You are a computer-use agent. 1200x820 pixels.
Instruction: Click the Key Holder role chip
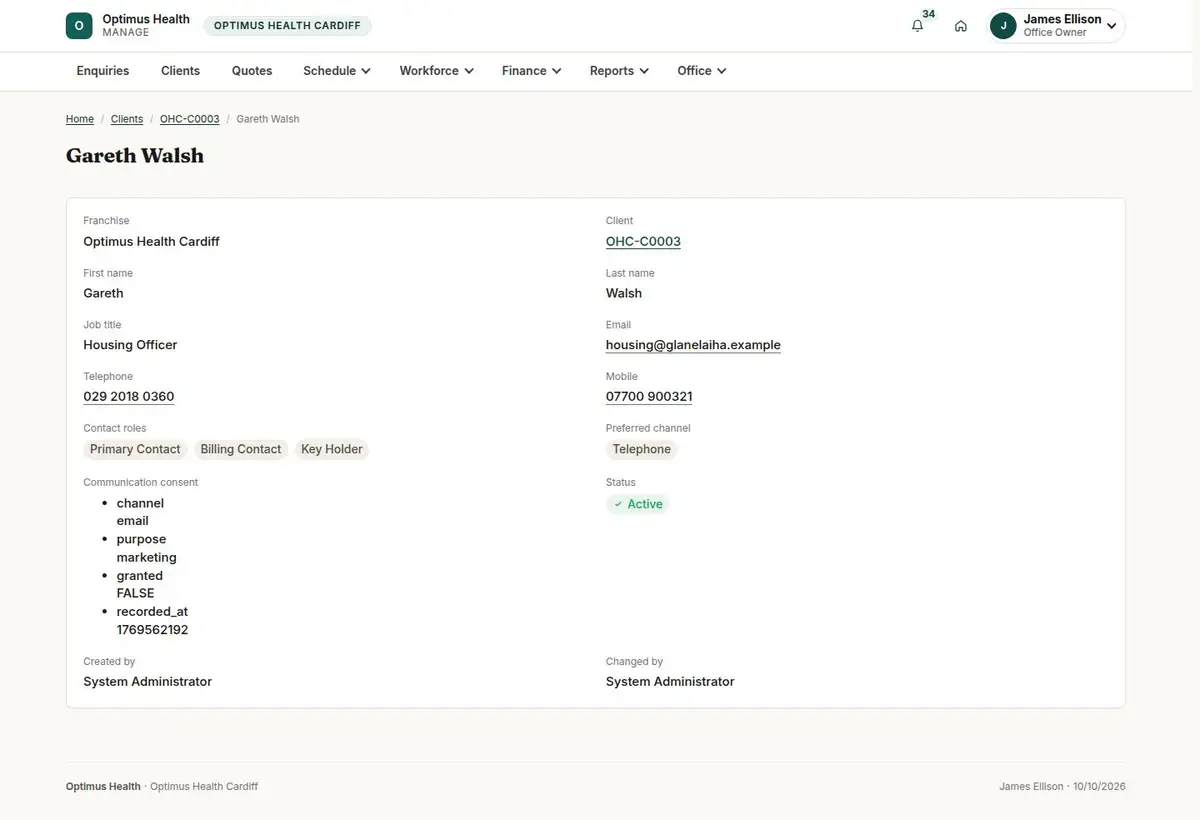pos(332,450)
